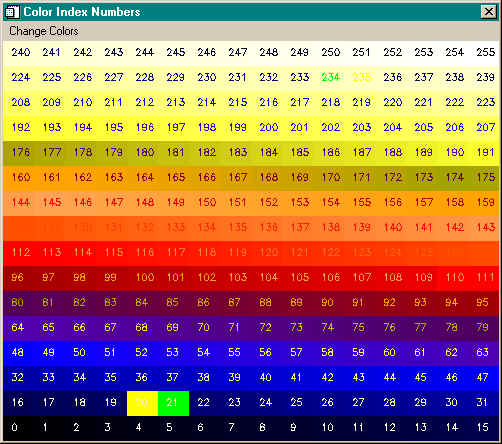This screenshot has width=502, height=444.
Task: Pick color index 255 white swatch
Action: pyautogui.click(x=484, y=53)
